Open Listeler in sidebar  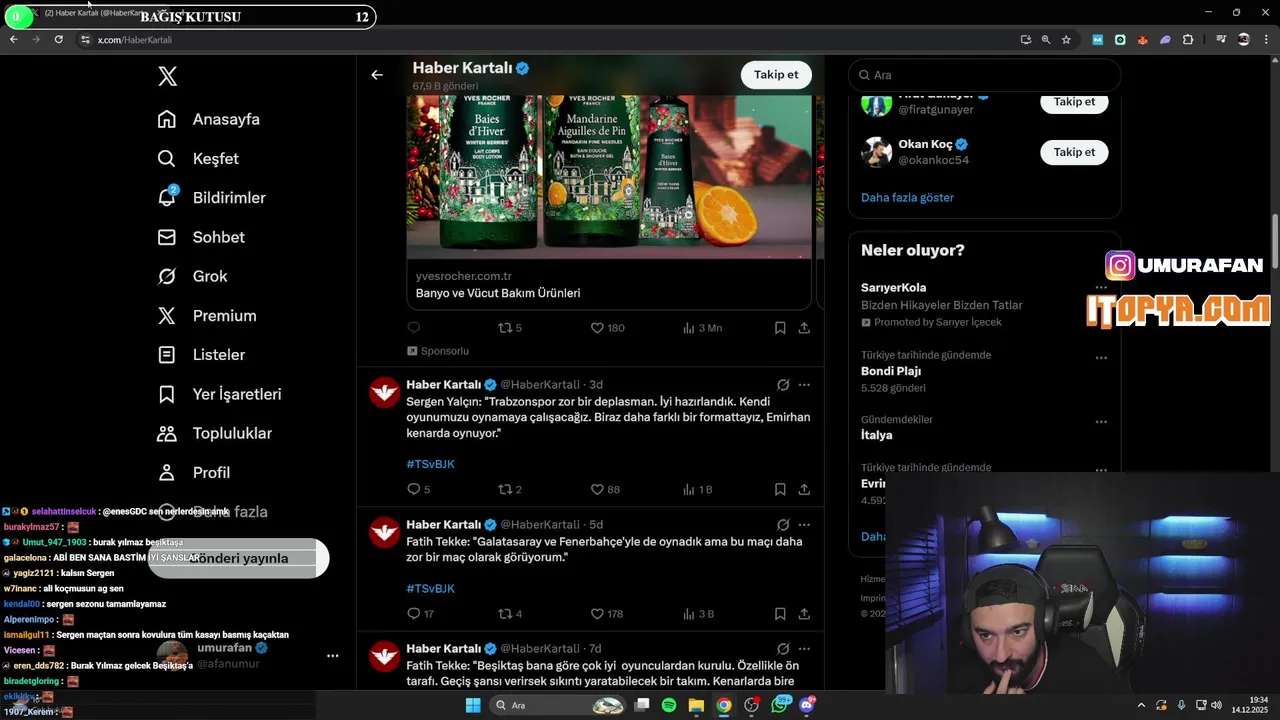201,355
